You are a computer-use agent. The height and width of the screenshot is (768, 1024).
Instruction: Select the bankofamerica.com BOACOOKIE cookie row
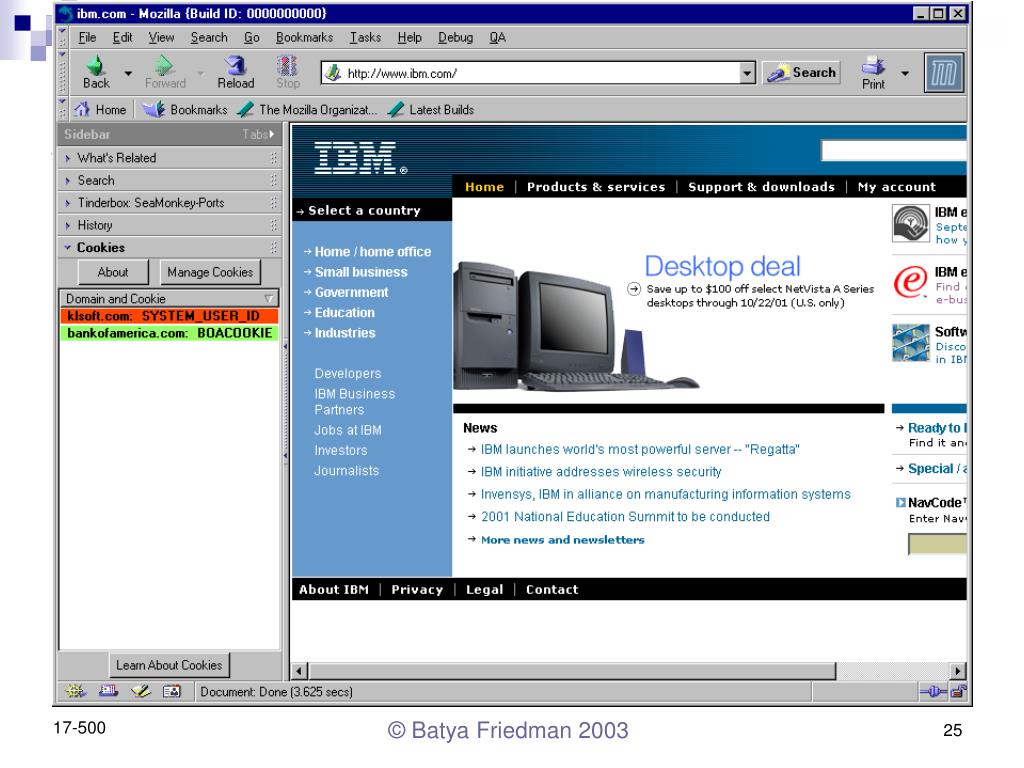point(169,333)
